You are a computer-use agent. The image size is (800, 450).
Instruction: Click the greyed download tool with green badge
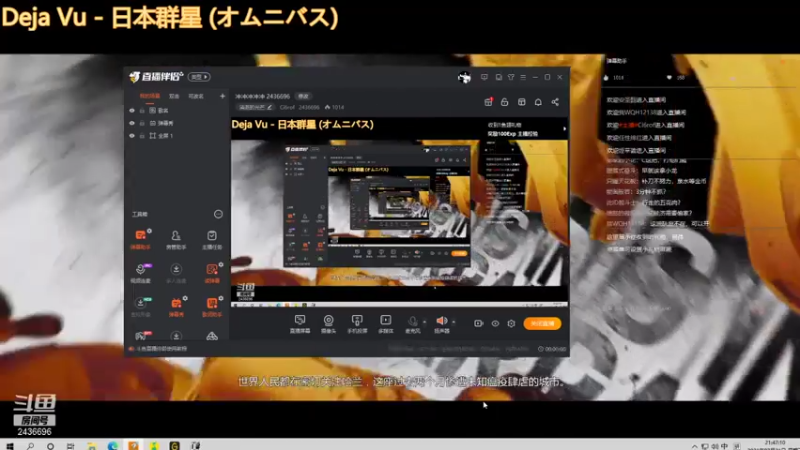[140, 307]
